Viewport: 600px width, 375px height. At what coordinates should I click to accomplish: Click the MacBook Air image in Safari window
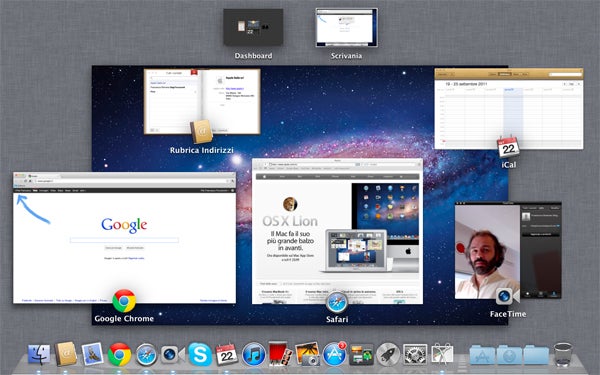tap(357, 251)
